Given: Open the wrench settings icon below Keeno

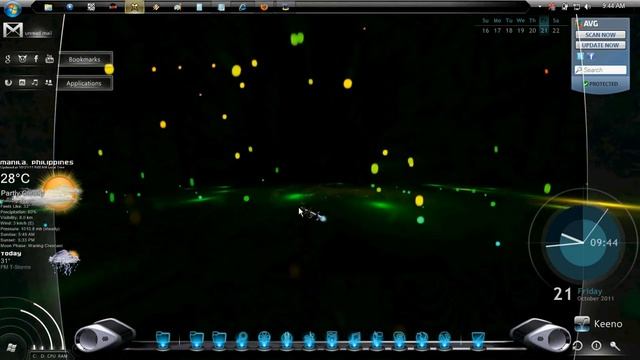Looking at the screenshot, I should (x=615, y=346).
